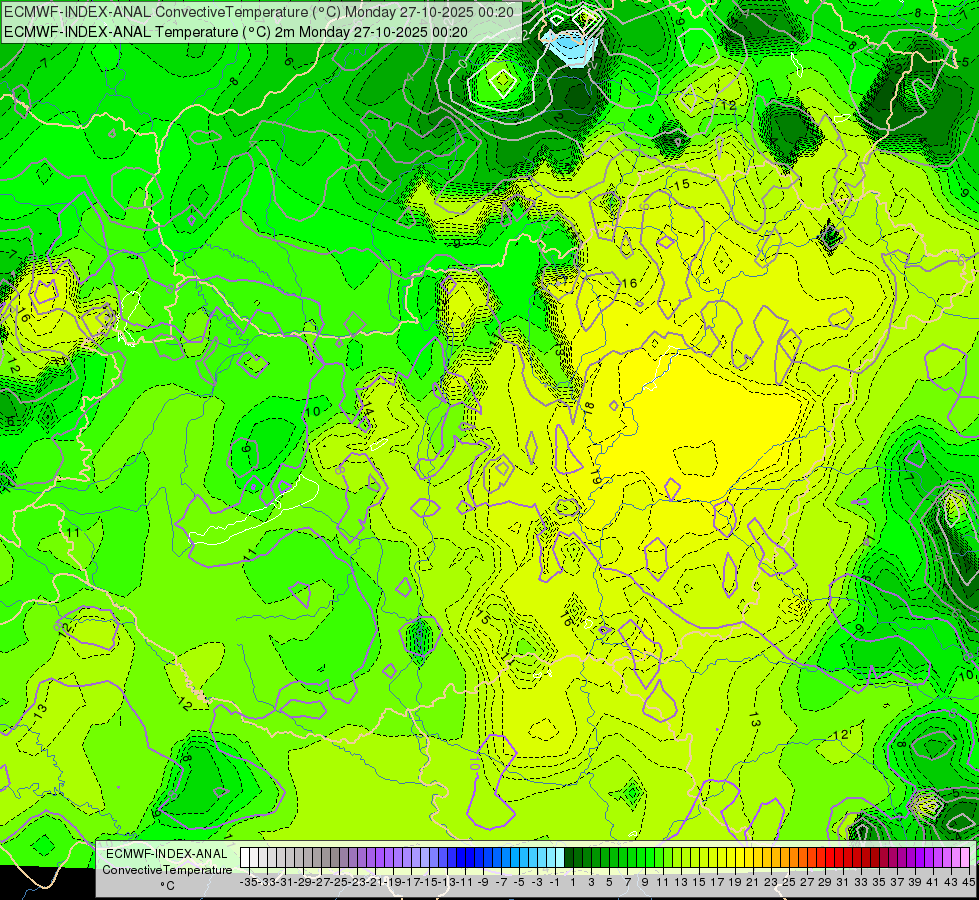Screen dimensions: 979x900
Task: Click the legend scale value 23
Action: coord(771,882)
